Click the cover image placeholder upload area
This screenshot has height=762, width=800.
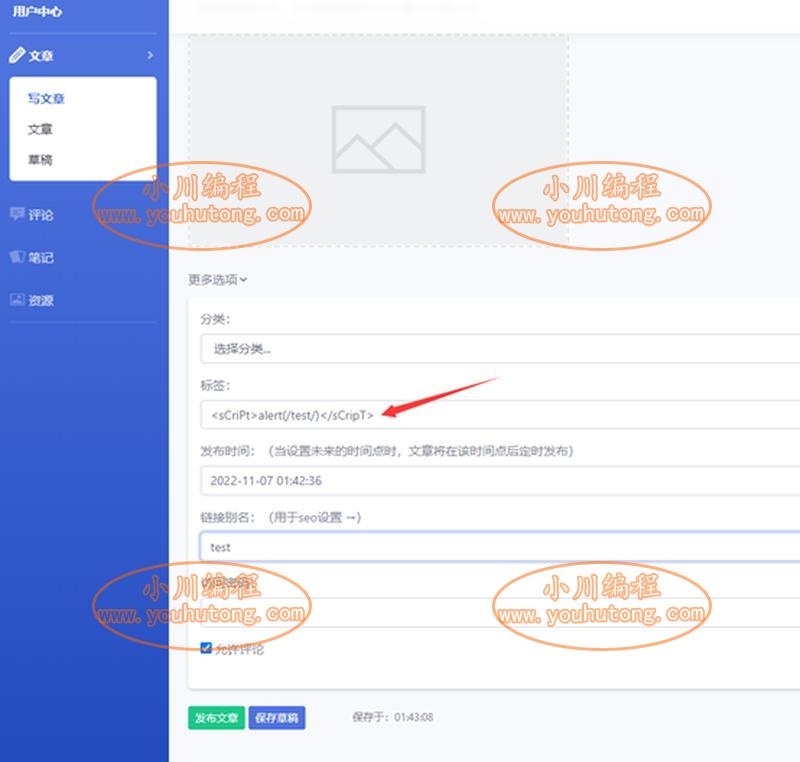coord(379,140)
